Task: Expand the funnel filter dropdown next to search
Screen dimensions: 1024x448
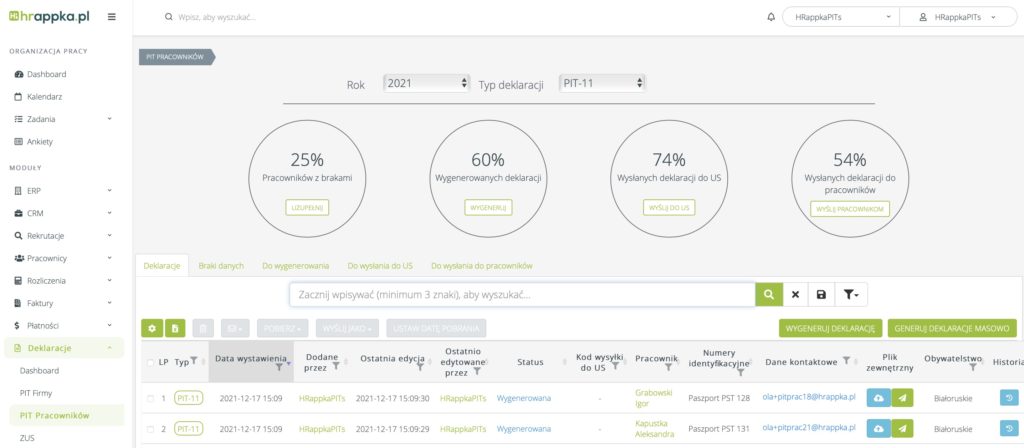Action: tap(850, 294)
